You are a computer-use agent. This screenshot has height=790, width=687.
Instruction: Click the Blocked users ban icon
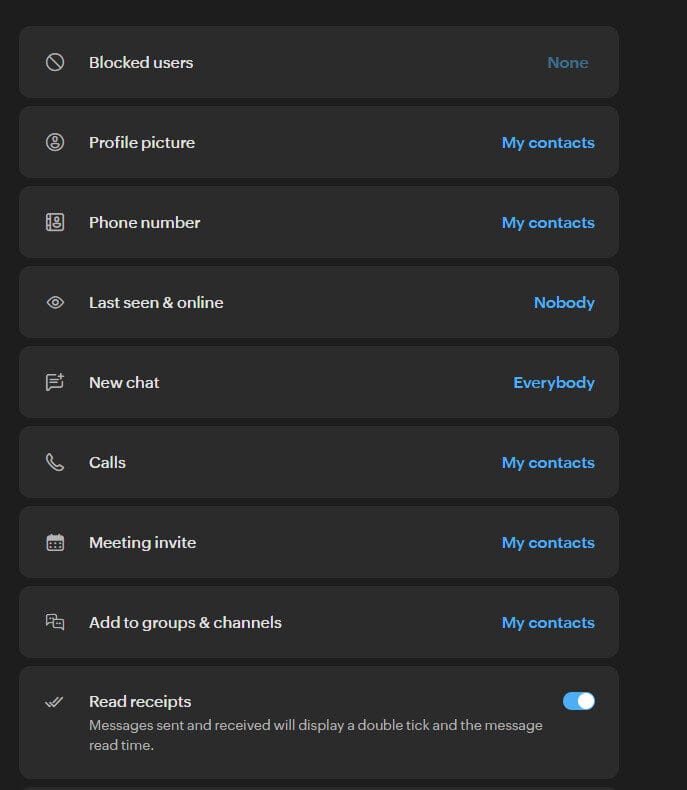click(x=55, y=62)
